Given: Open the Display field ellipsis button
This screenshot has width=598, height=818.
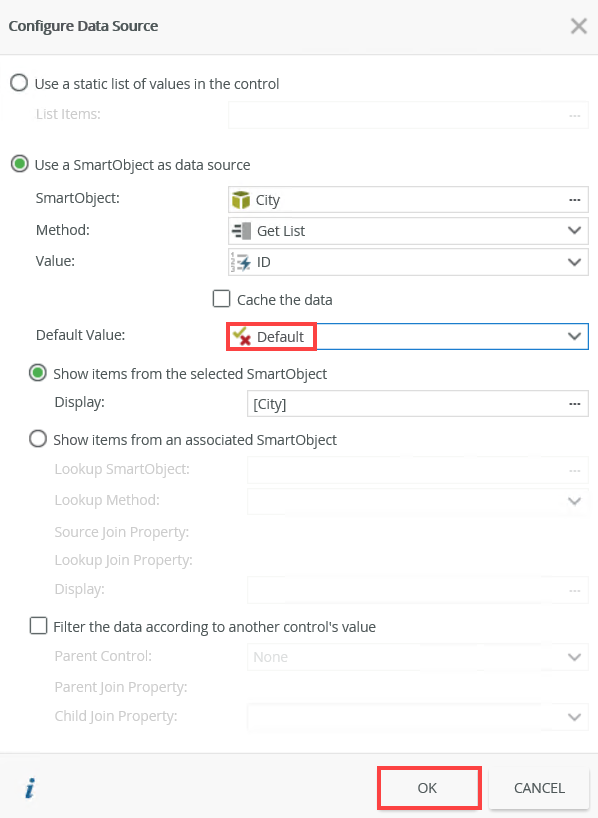Looking at the screenshot, I should (x=575, y=404).
